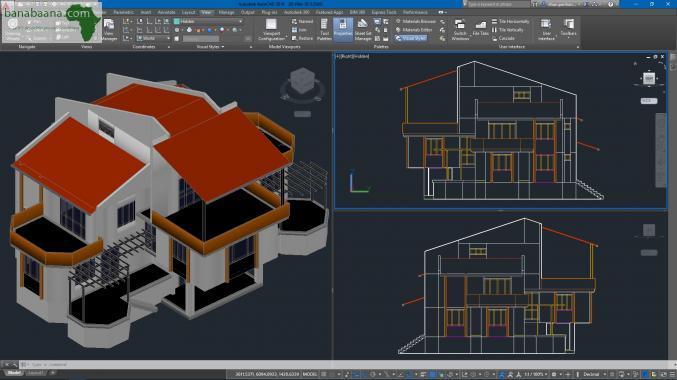Open the Hidden visual style dropdown

coord(208,21)
